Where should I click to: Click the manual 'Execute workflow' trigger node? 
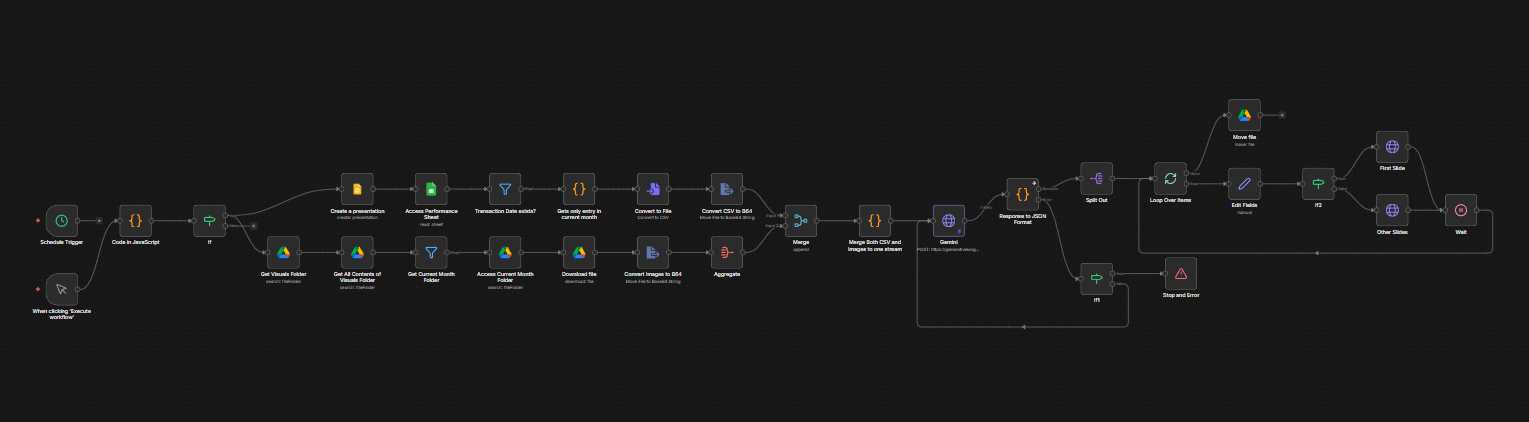[62, 289]
